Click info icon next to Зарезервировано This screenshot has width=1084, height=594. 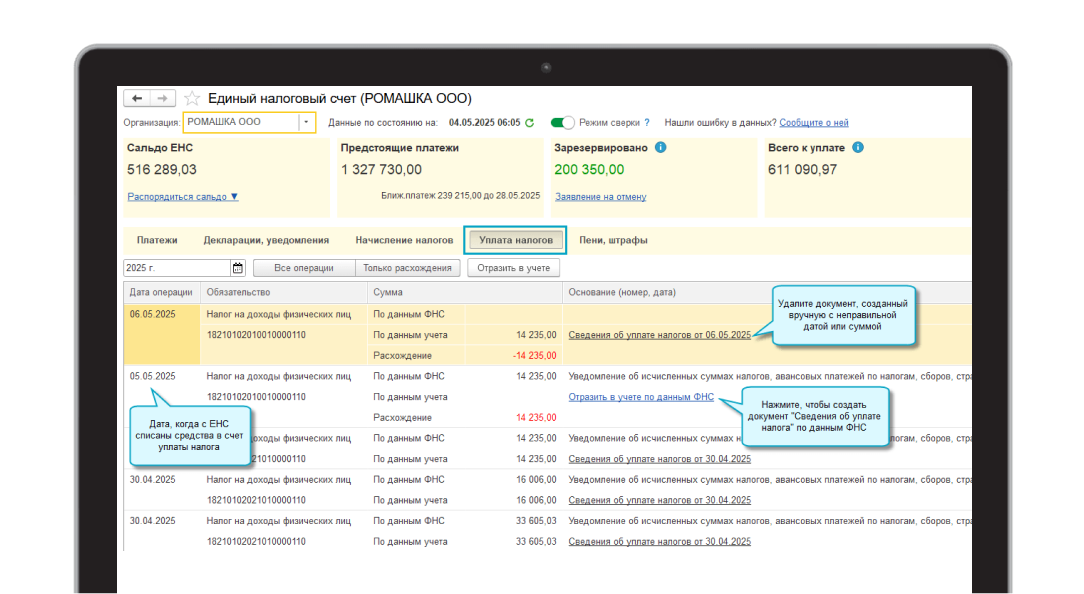pos(661,147)
